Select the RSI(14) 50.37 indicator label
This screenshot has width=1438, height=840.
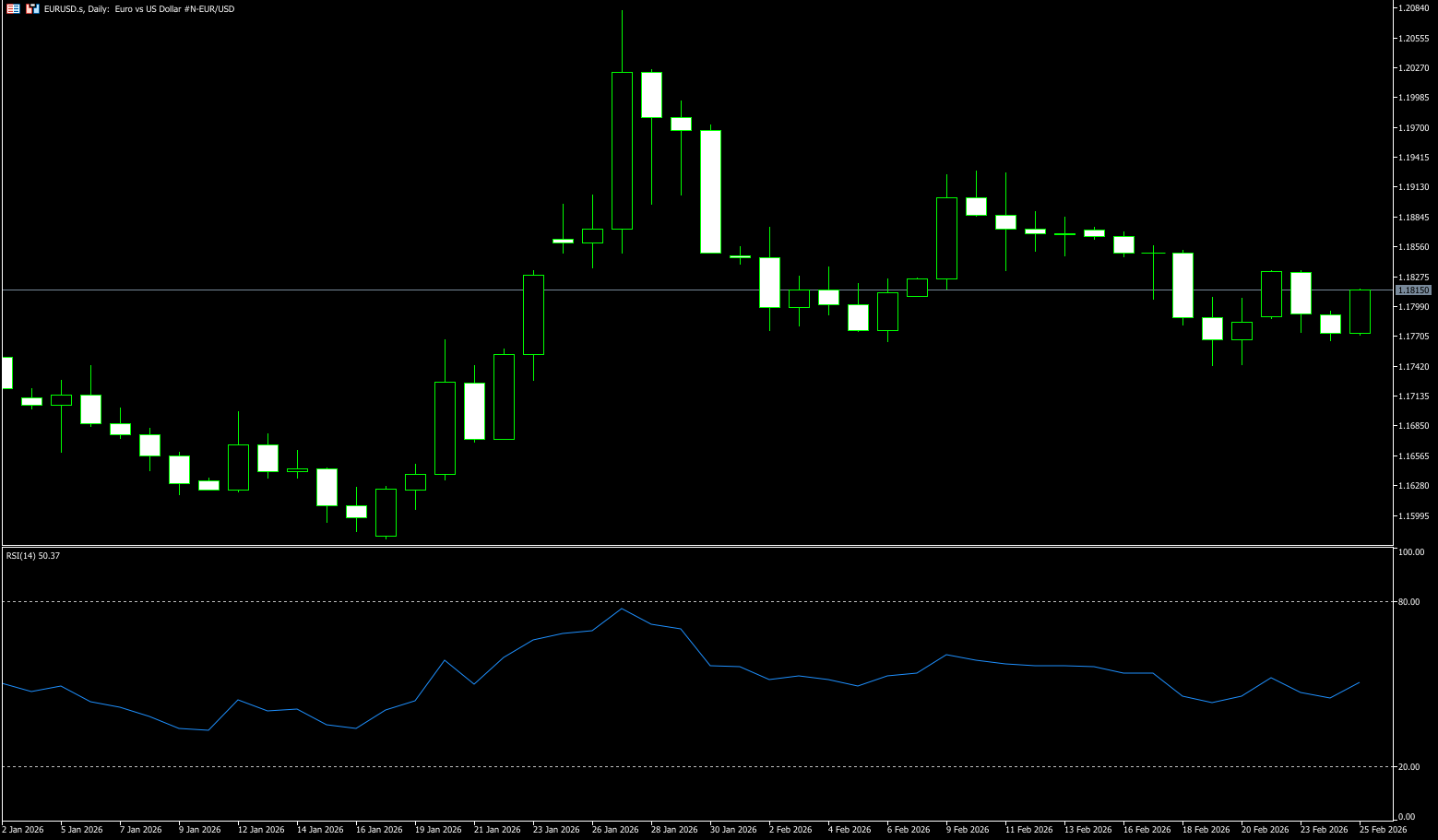[33, 556]
